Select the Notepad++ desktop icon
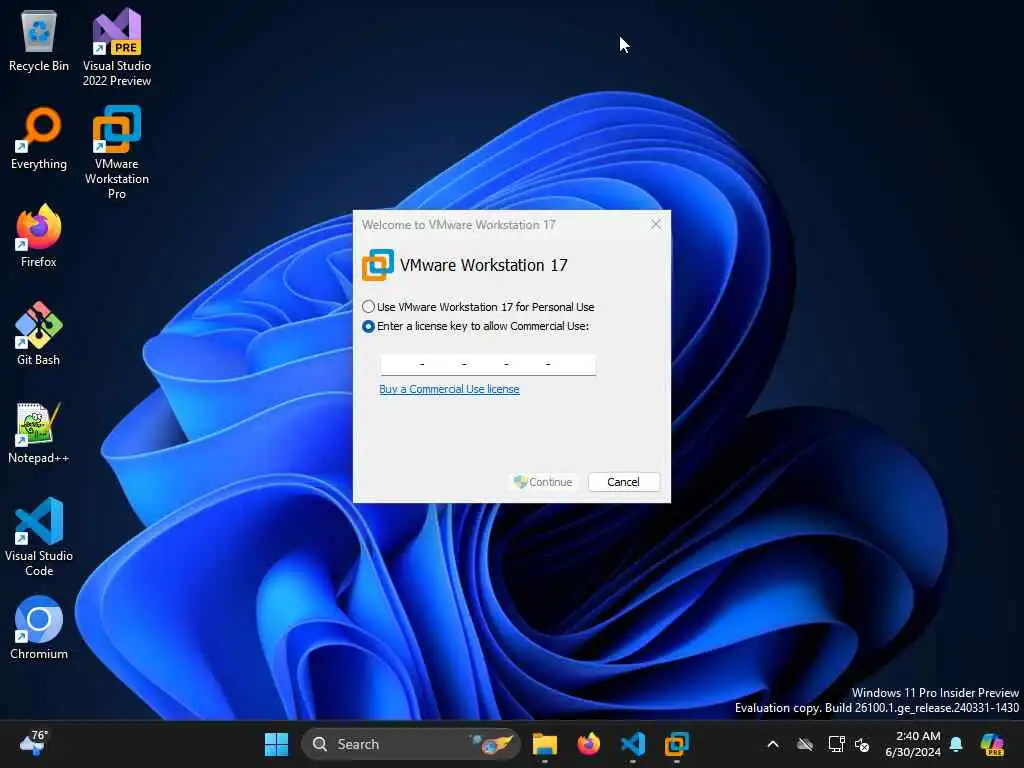This screenshot has width=1024, height=768. coord(39,432)
